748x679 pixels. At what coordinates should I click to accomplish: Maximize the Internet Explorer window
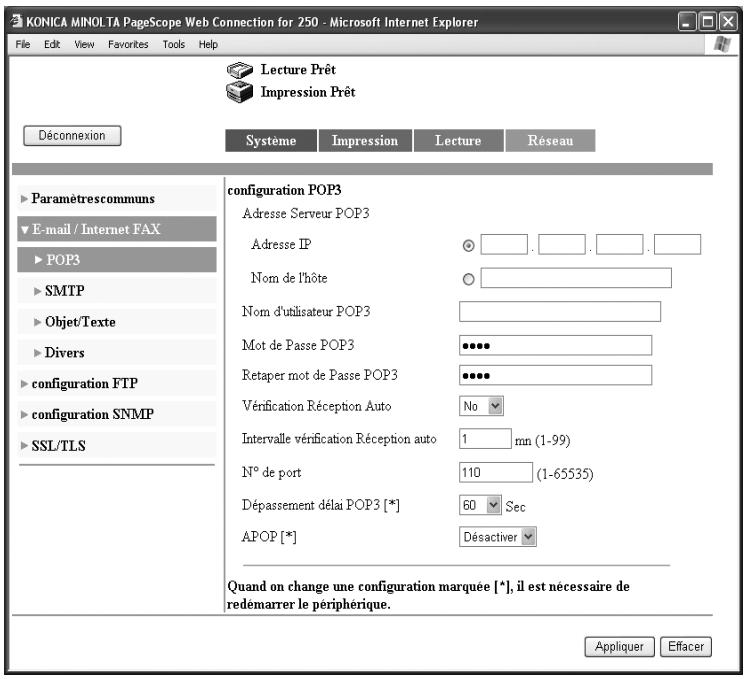(x=707, y=21)
